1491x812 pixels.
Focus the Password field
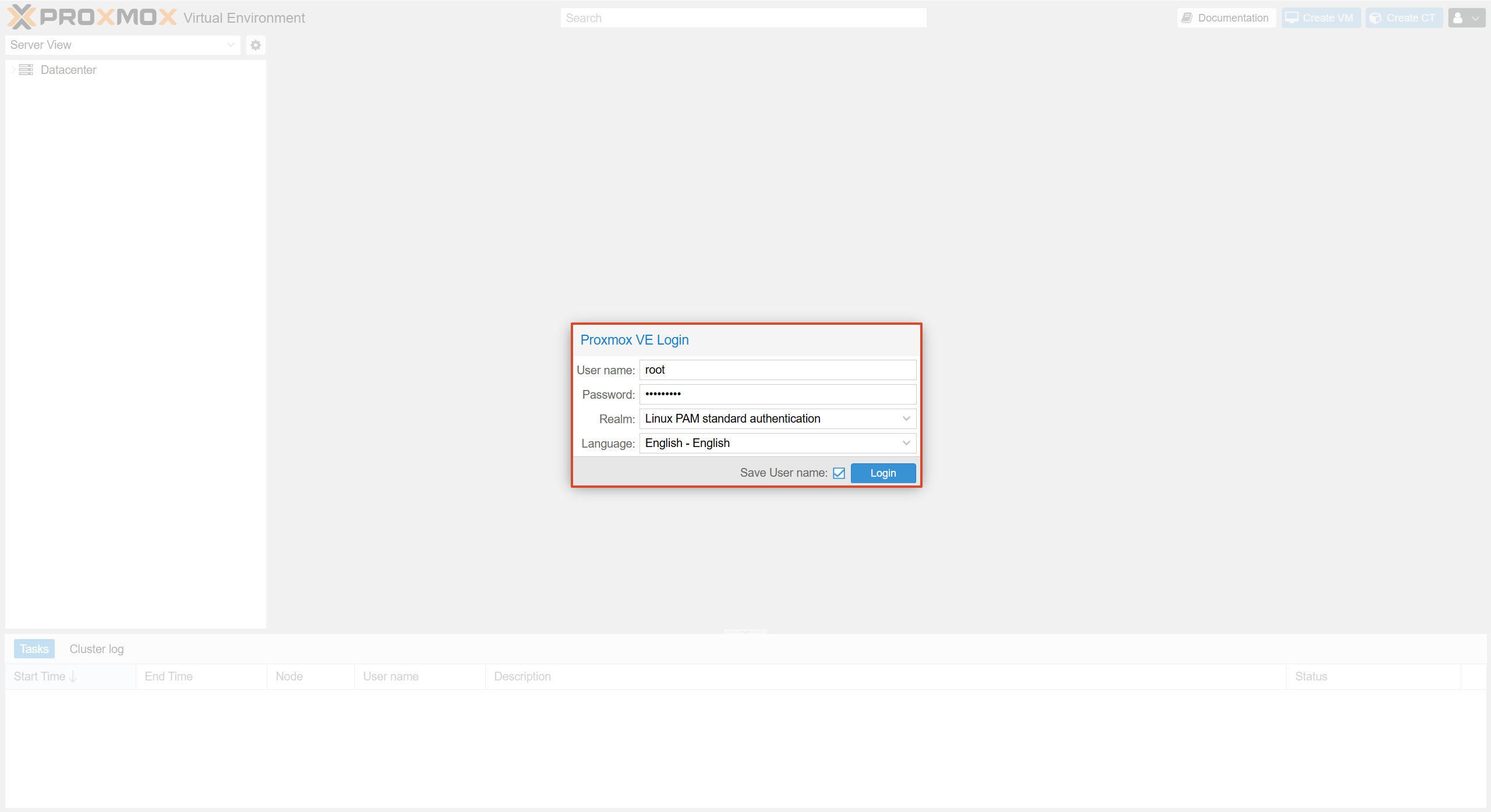pos(778,394)
